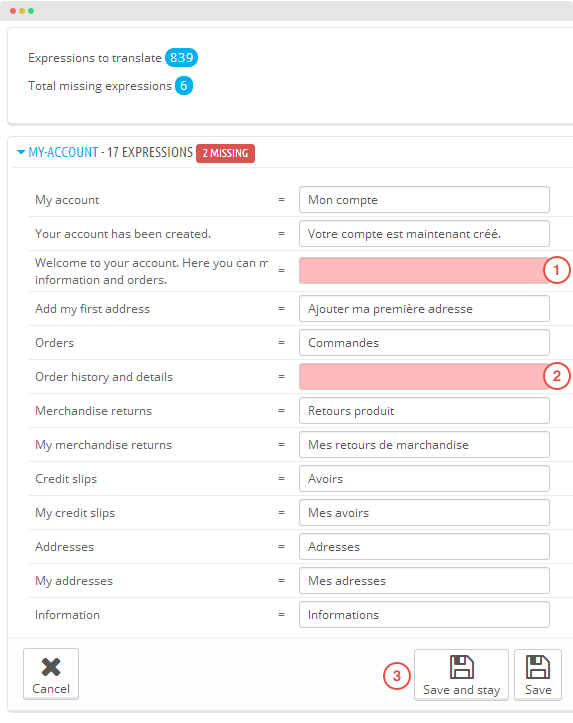Collapse the MY-ACCOUNT section arrow
573x723 pixels.
(x=21, y=152)
